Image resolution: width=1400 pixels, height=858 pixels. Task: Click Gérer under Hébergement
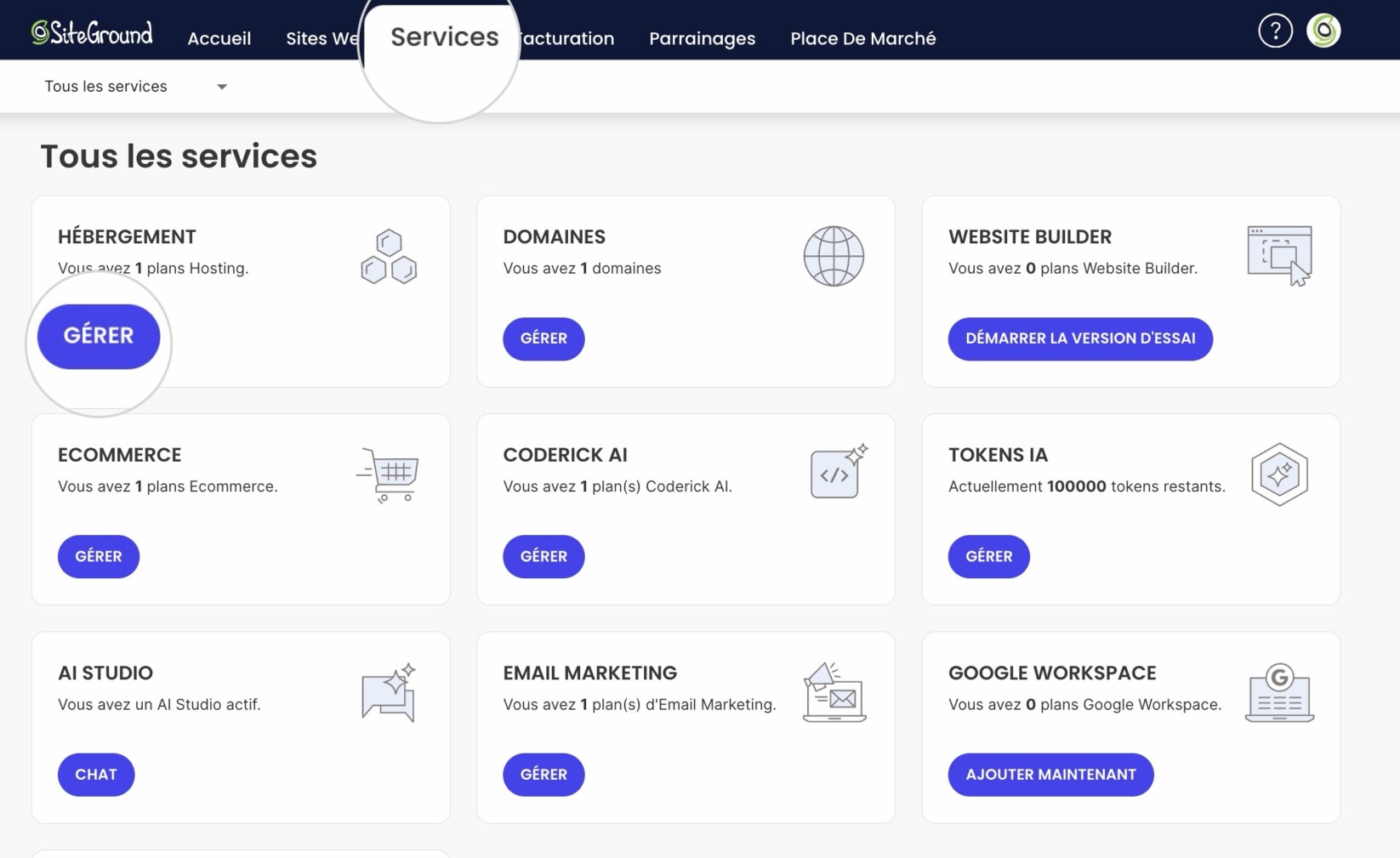99,336
